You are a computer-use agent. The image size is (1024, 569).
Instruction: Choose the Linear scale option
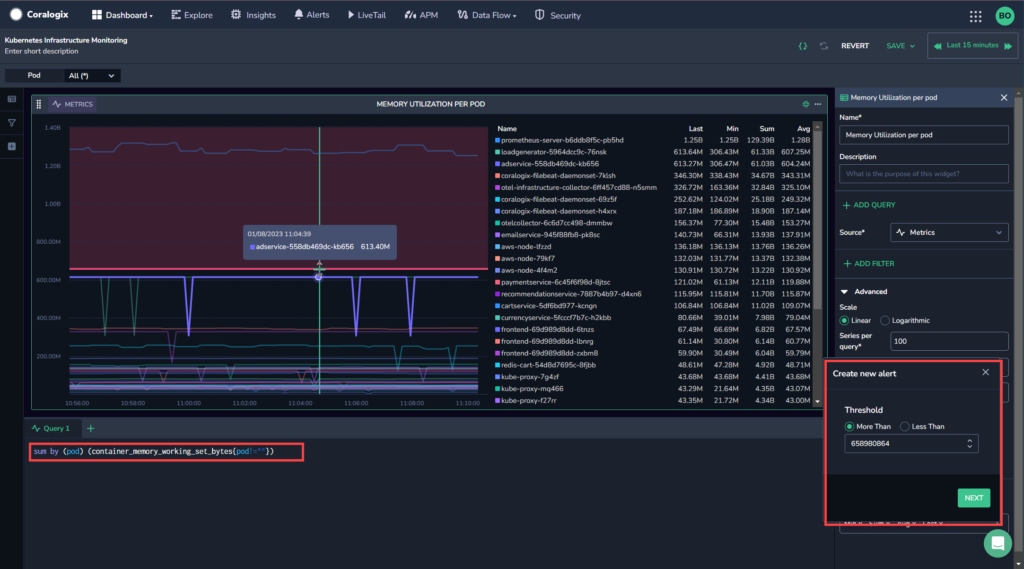coord(844,321)
